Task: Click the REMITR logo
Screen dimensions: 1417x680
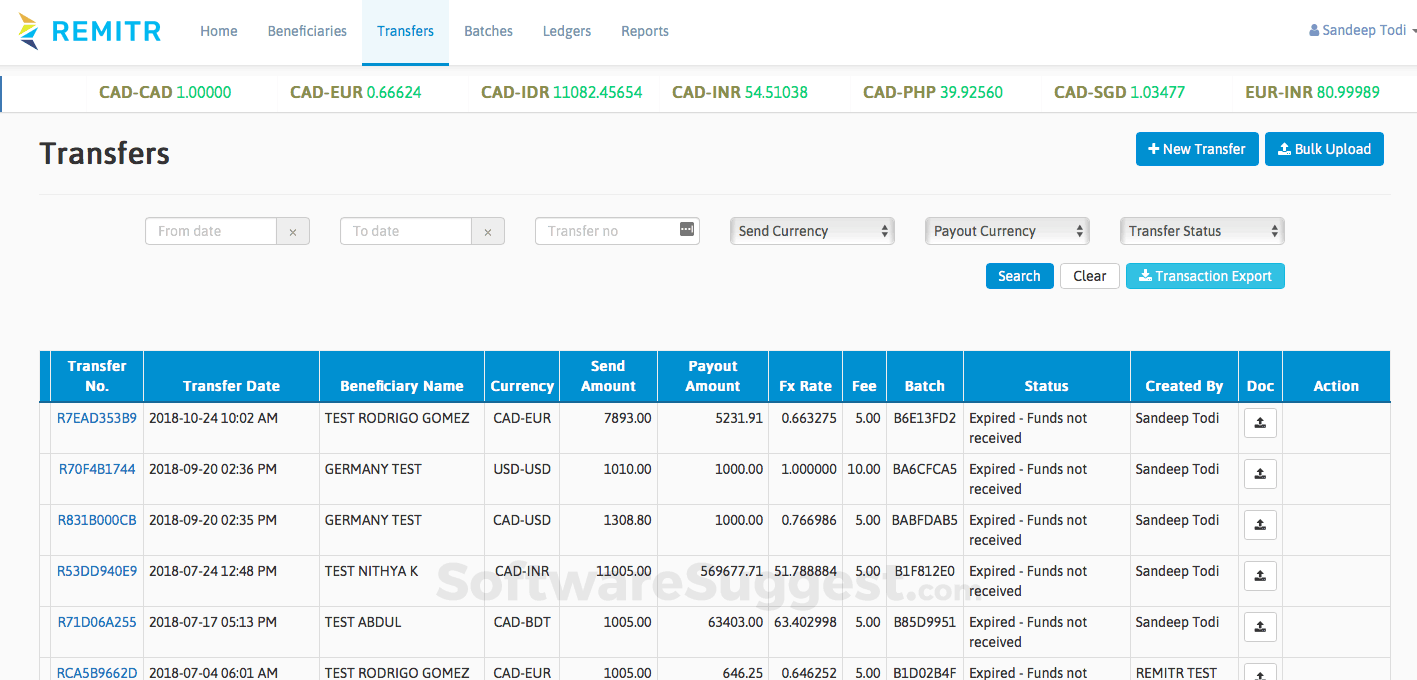Action: point(90,30)
